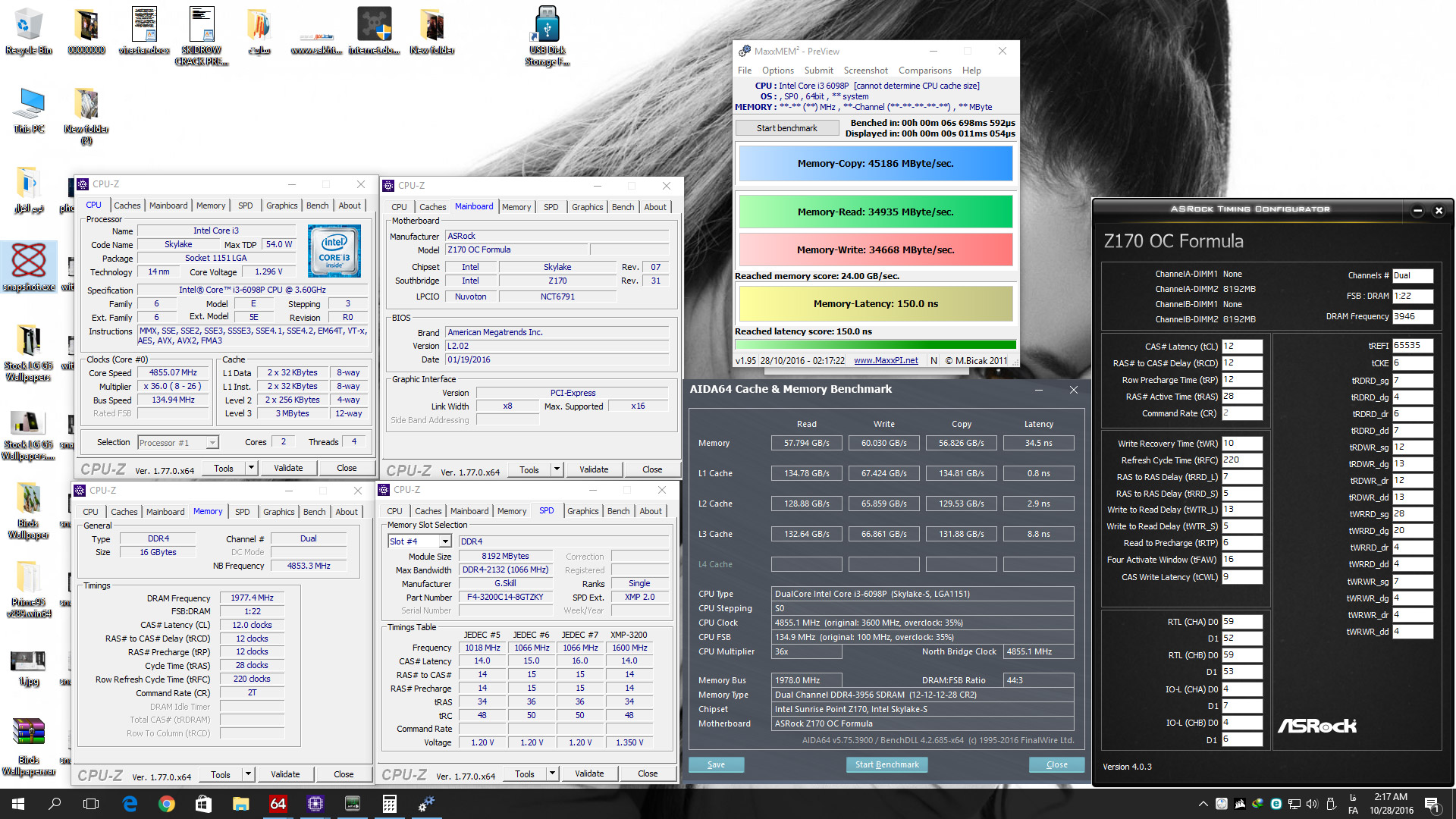Launch Google Chrome from the taskbar
Image resolution: width=1456 pixels, height=819 pixels.
[x=167, y=804]
